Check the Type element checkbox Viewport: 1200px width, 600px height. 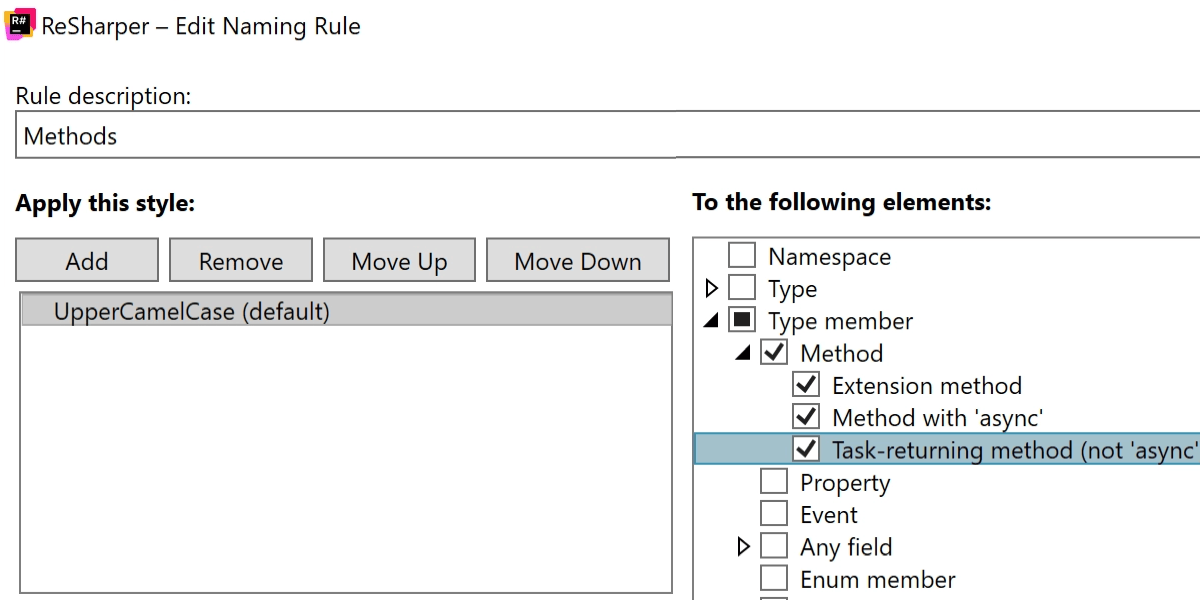tap(742, 289)
